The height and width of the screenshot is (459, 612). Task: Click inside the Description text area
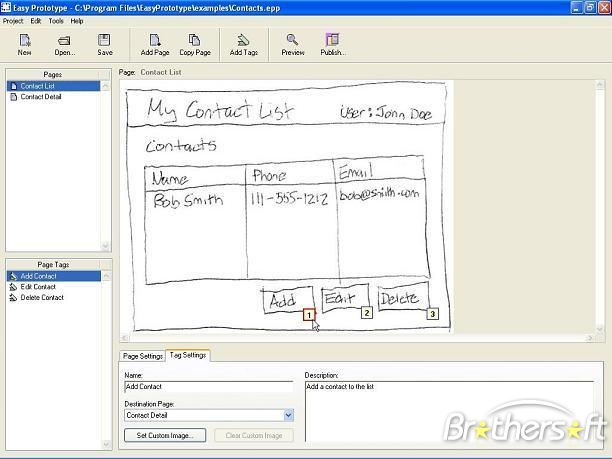449,411
